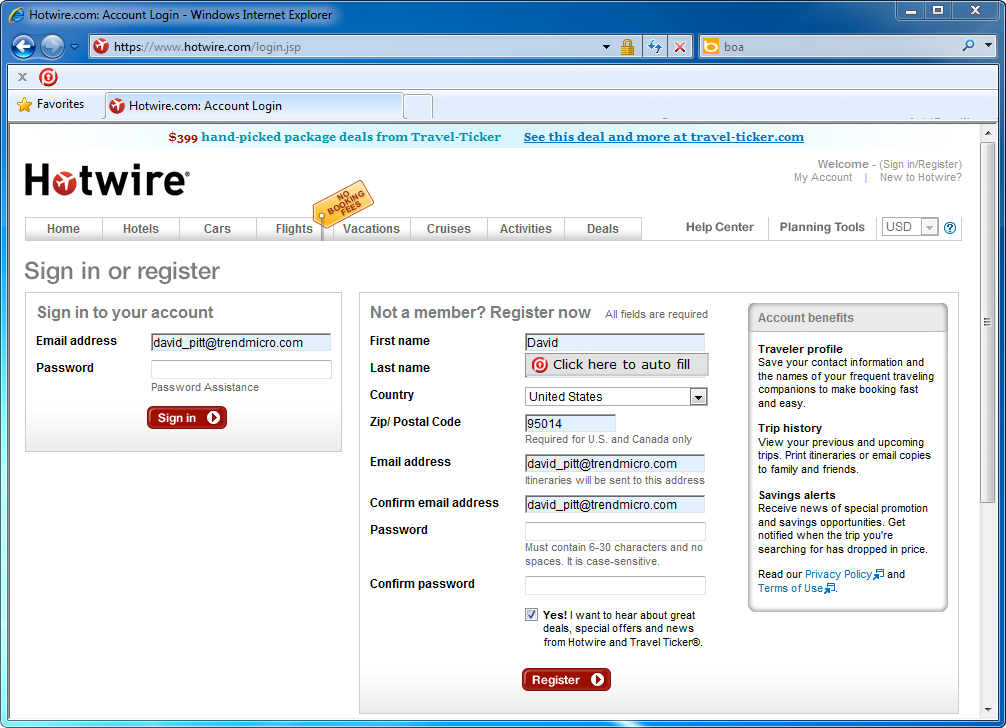Click the red Register button
The width and height of the screenshot is (1006, 728).
pyautogui.click(x=567, y=680)
